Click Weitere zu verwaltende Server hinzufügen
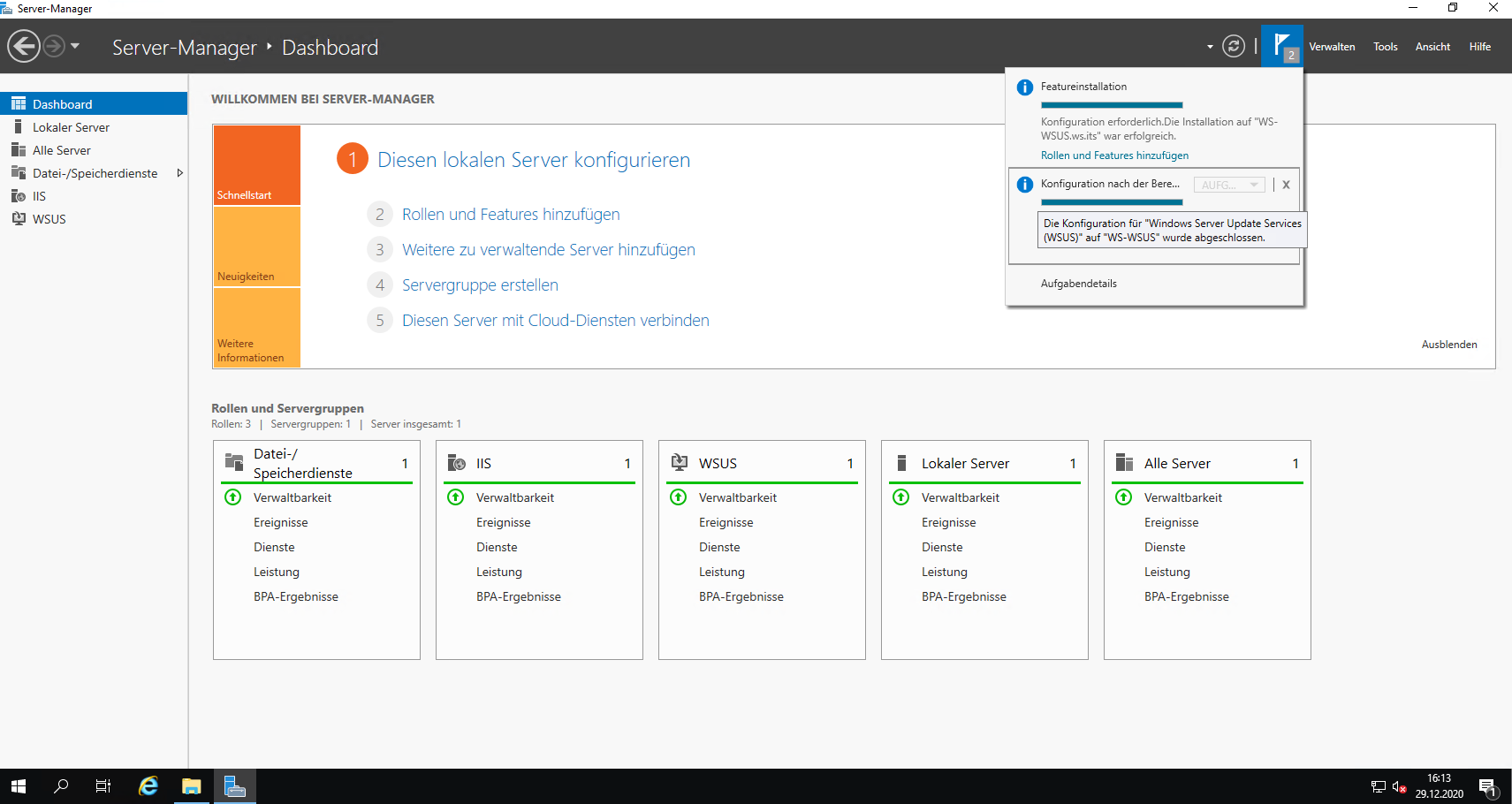The height and width of the screenshot is (804, 1512). 549,250
